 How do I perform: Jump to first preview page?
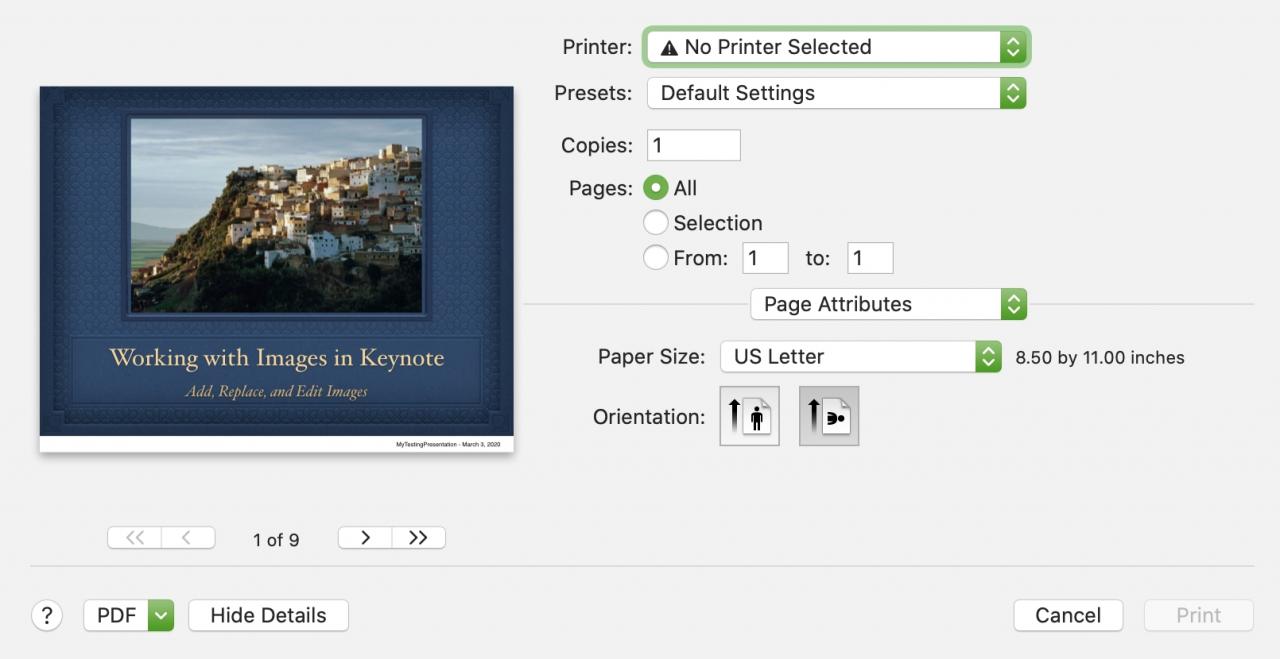click(x=134, y=538)
